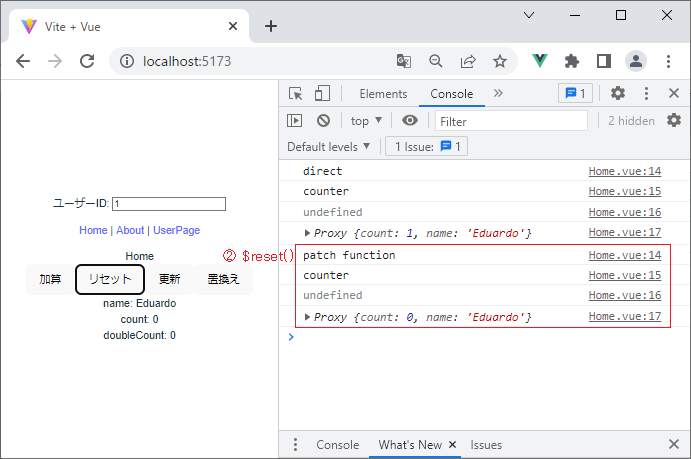
Task: Close the DevTools panel
Action: tap(674, 93)
